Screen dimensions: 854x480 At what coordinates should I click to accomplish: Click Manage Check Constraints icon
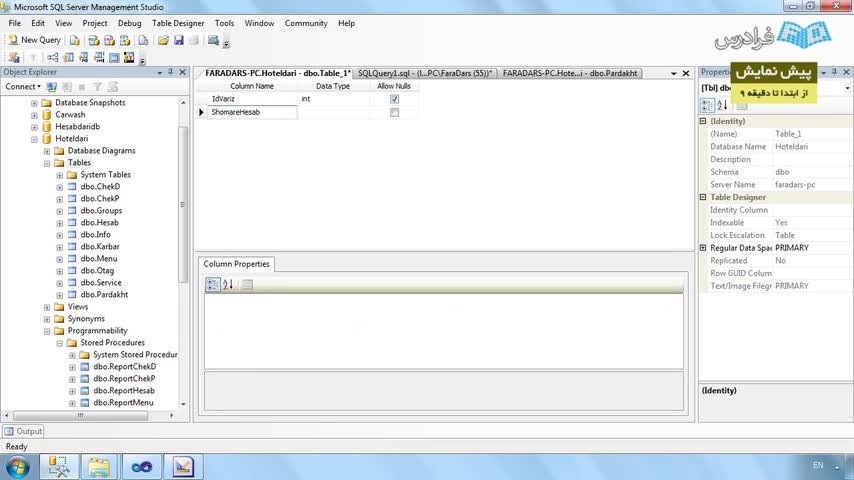(x=114, y=57)
